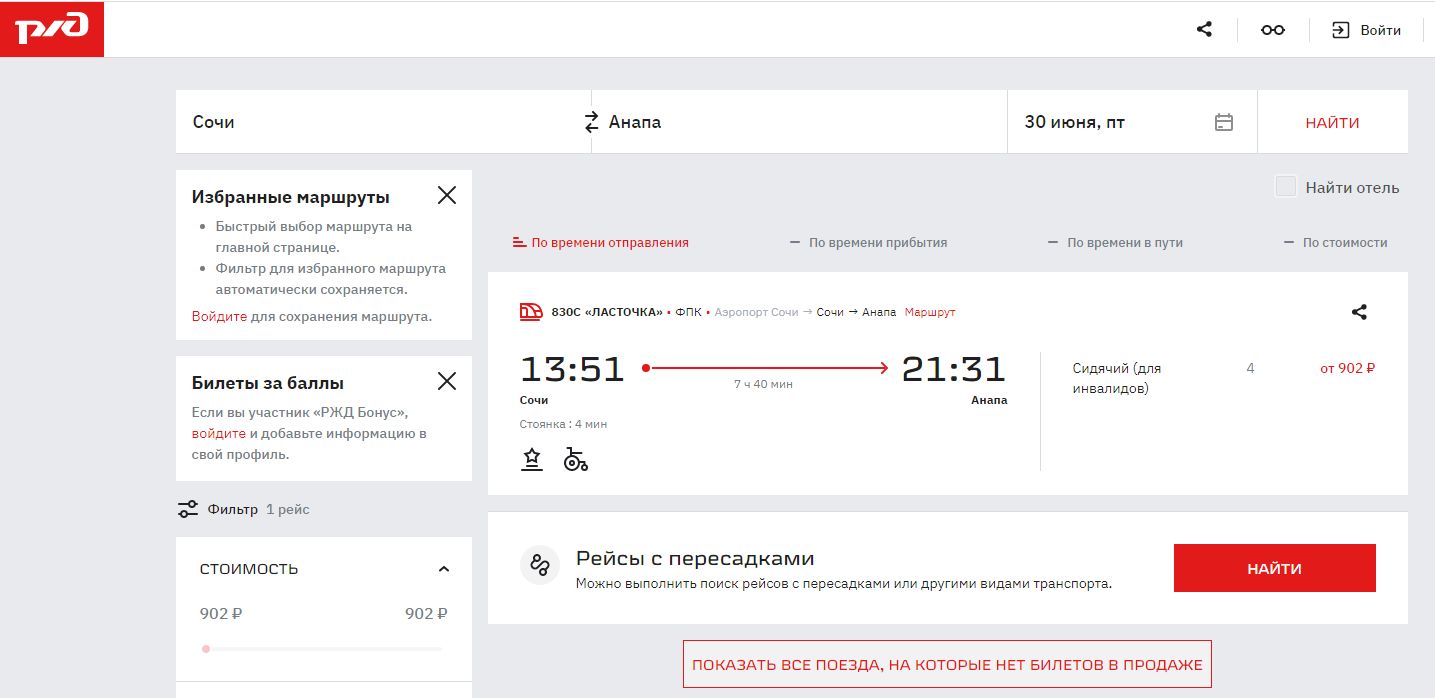The width and height of the screenshot is (1435, 698).
Task: Open accessibility glasses icon mode
Action: click(x=1272, y=30)
